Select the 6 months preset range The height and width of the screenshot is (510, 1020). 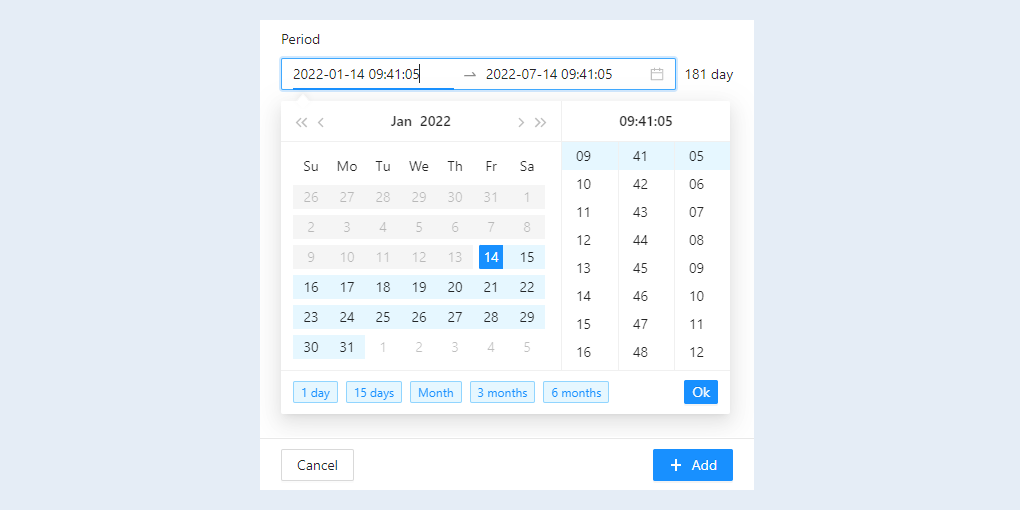point(576,392)
